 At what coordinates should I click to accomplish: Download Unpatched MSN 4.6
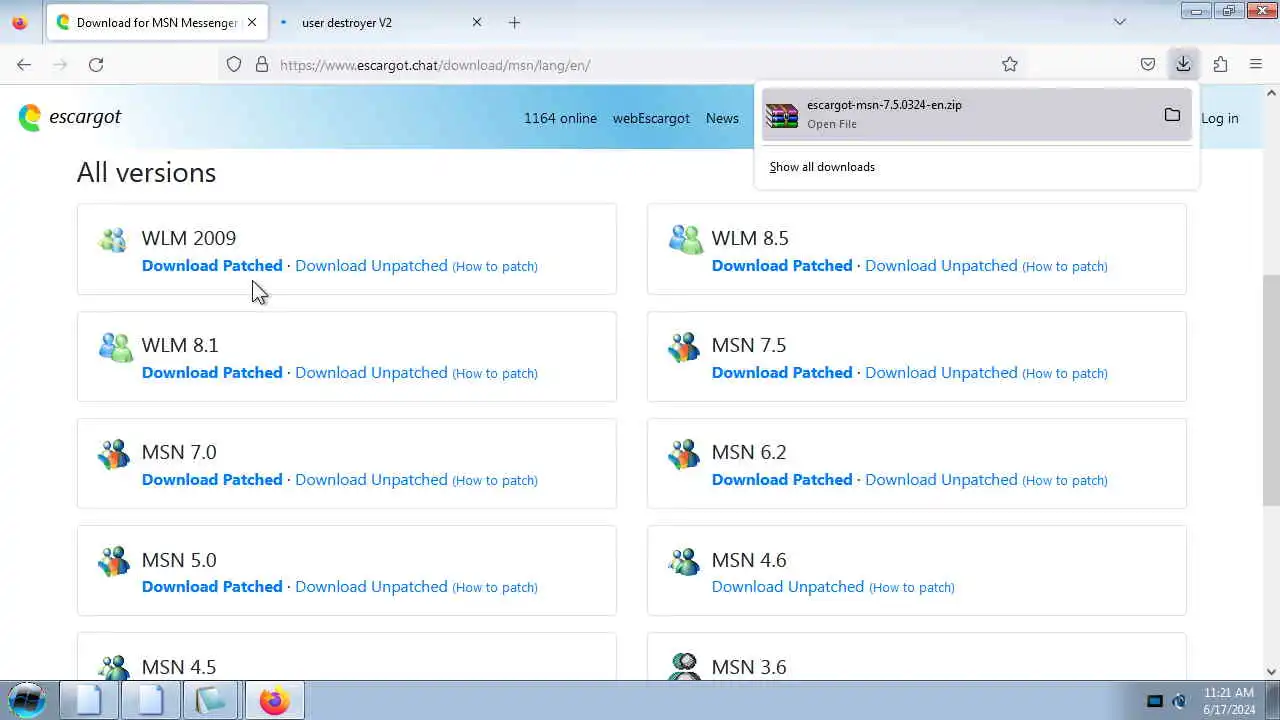[x=788, y=587]
